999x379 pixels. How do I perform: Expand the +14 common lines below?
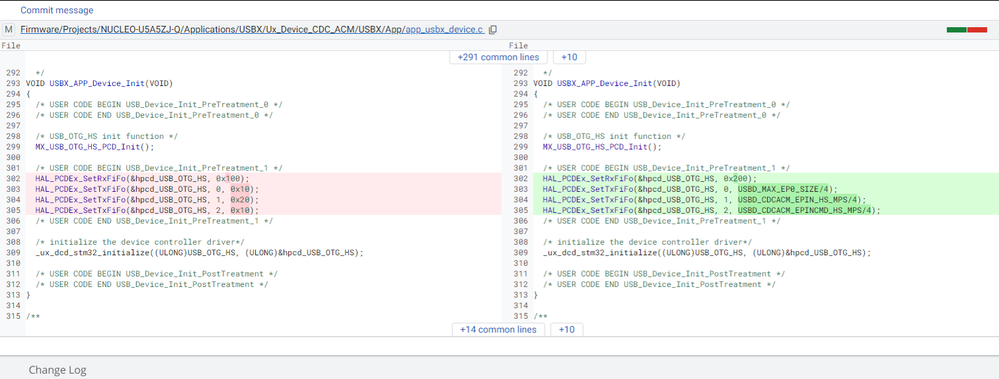coord(498,329)
